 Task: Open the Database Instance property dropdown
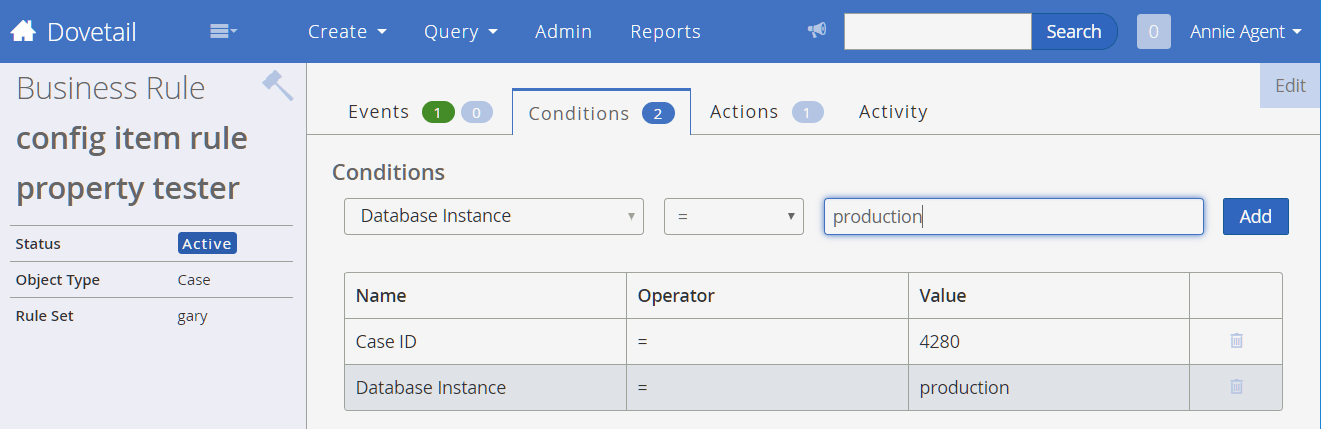pyautogui.click(x=494, y=216)
